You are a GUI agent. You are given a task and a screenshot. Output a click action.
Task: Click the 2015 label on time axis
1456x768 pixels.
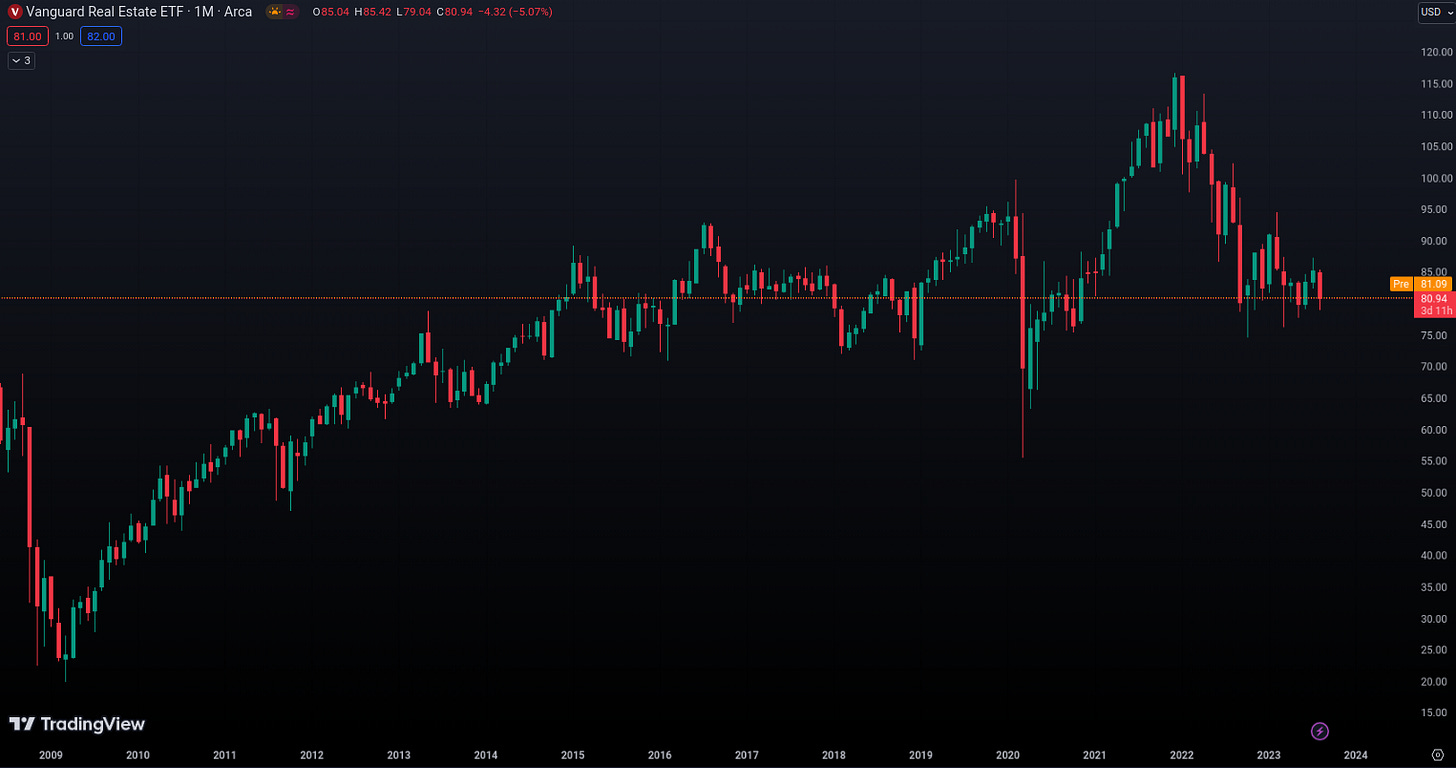pos(572,756)
